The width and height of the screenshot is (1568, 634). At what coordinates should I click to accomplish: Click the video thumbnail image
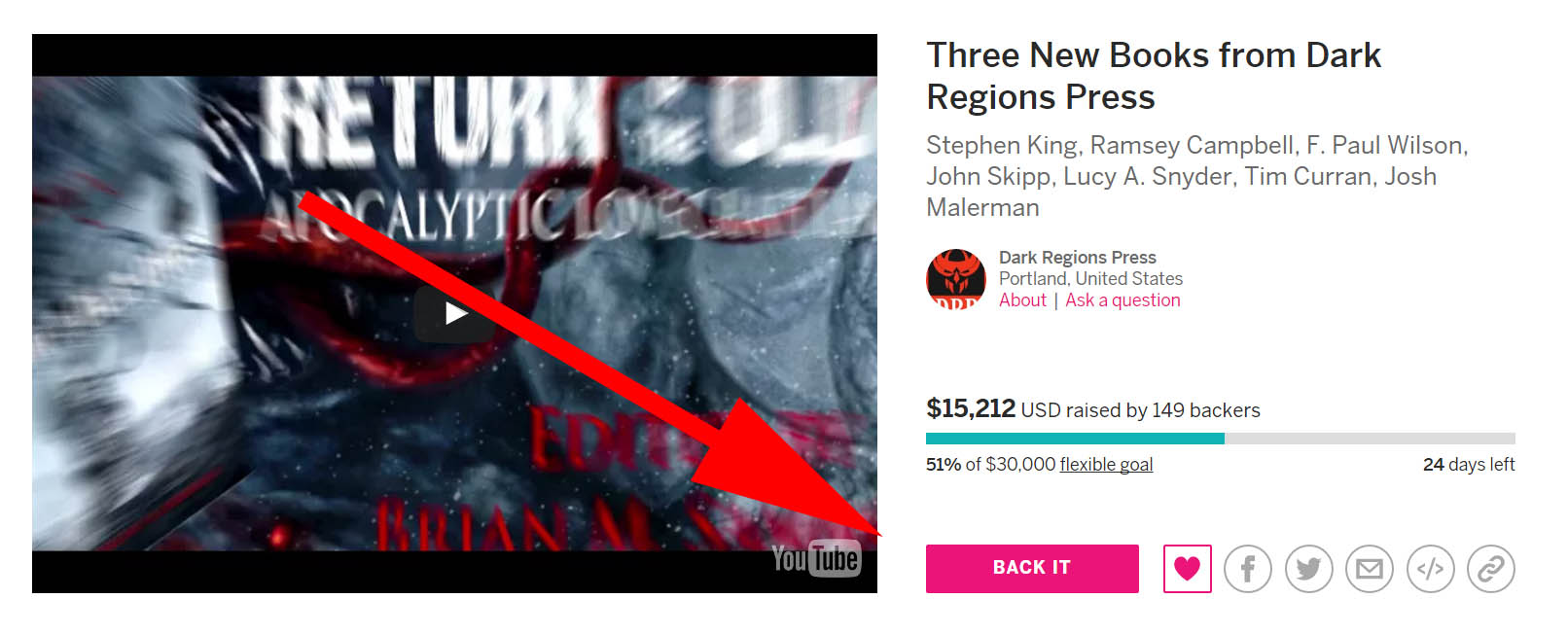pyautogui.click(x=454, y=313)
